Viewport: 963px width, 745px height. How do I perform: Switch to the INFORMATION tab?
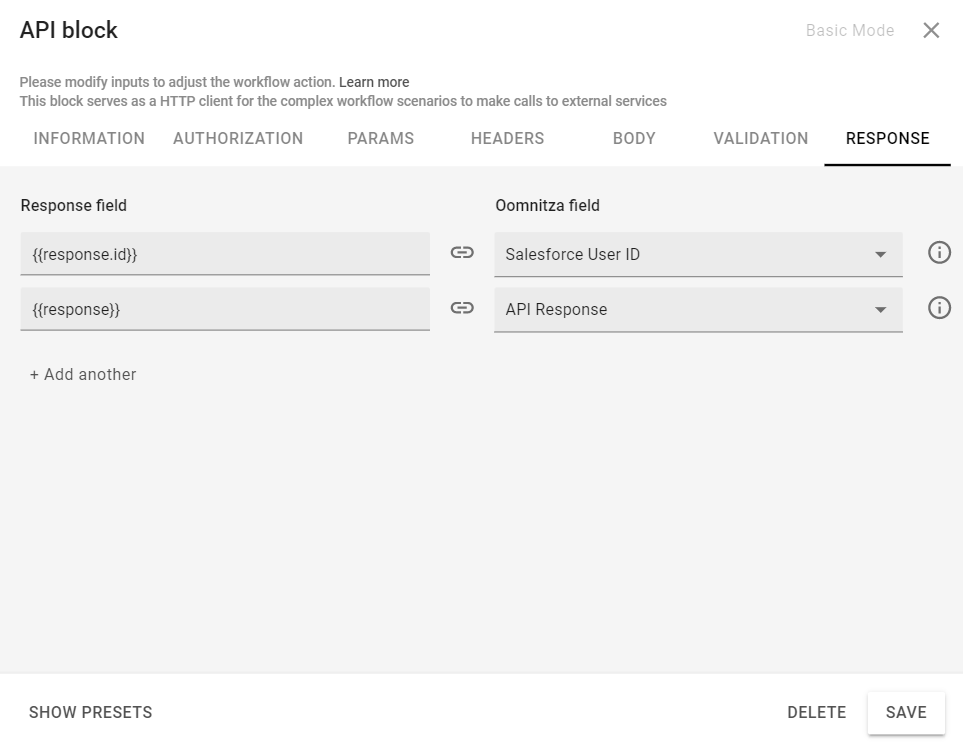pyautogui.click(x=88, y=138)
